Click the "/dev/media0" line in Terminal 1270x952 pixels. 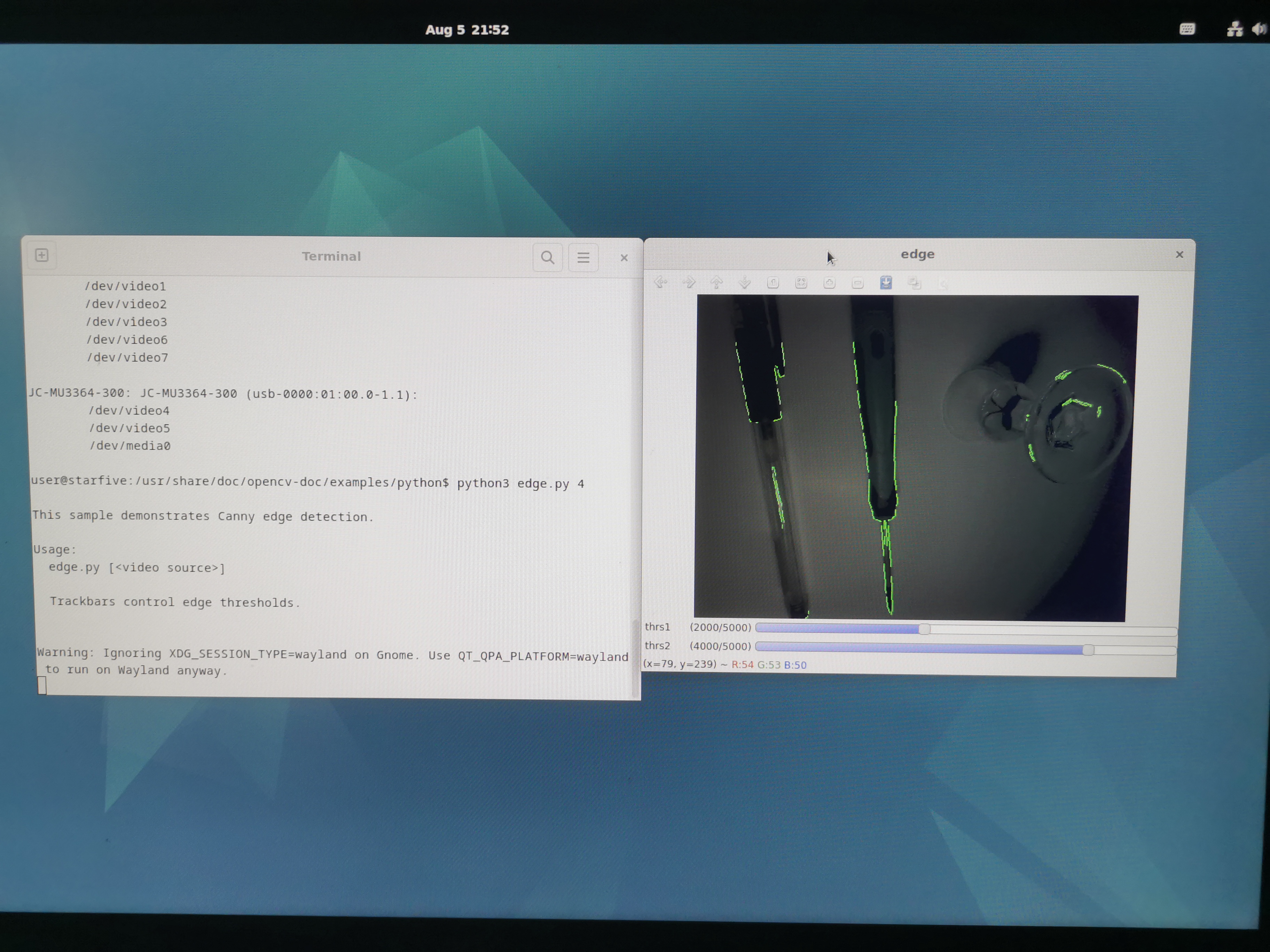[130, 445]
